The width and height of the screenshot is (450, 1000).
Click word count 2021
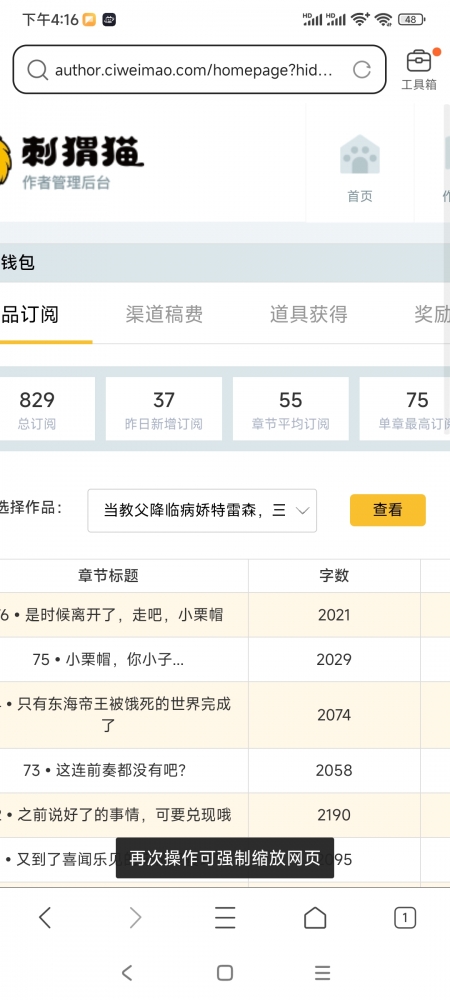pos(334,615)
